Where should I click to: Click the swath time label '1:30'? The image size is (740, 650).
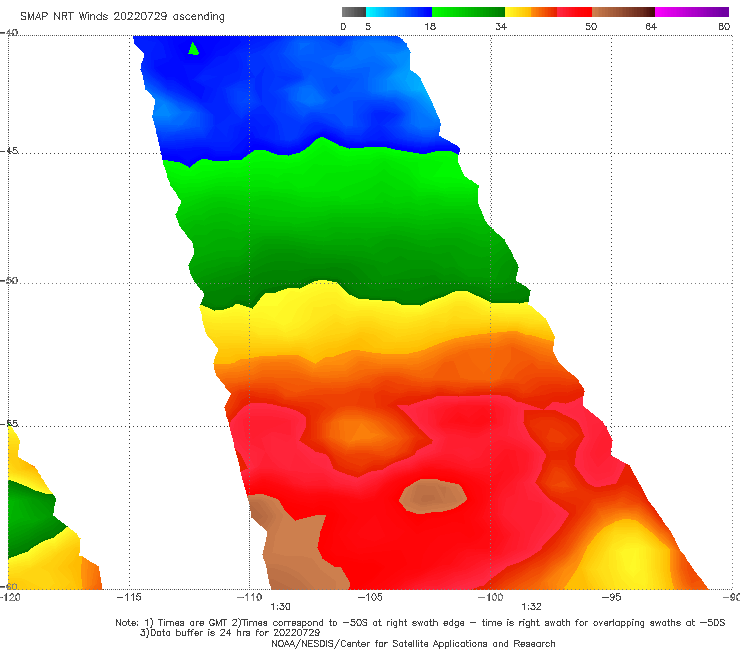click(x=280, y=607)
